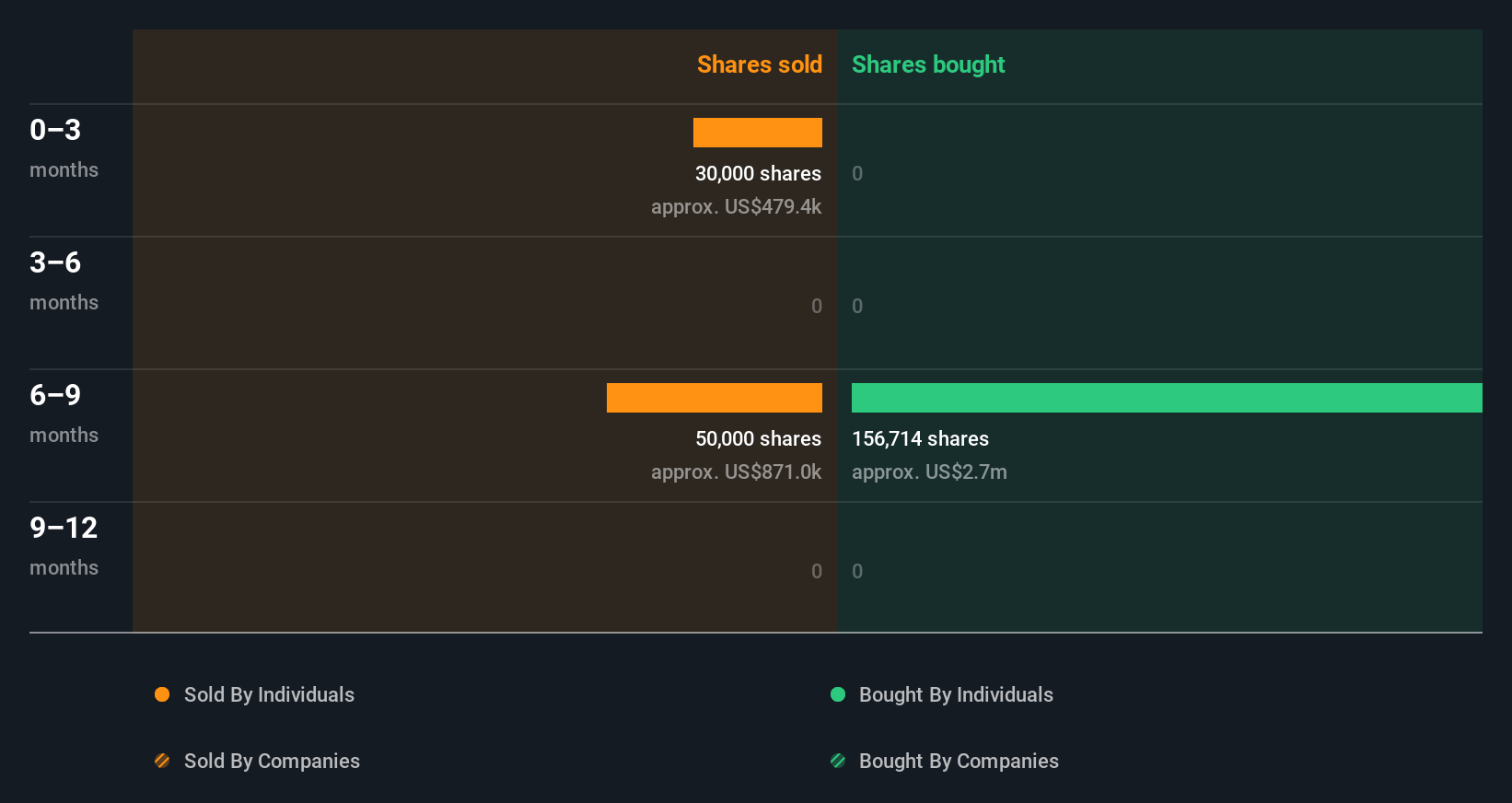Click the 30,000 shares value text
Viewport: 1512px width, 803px height.
point(758,173)
